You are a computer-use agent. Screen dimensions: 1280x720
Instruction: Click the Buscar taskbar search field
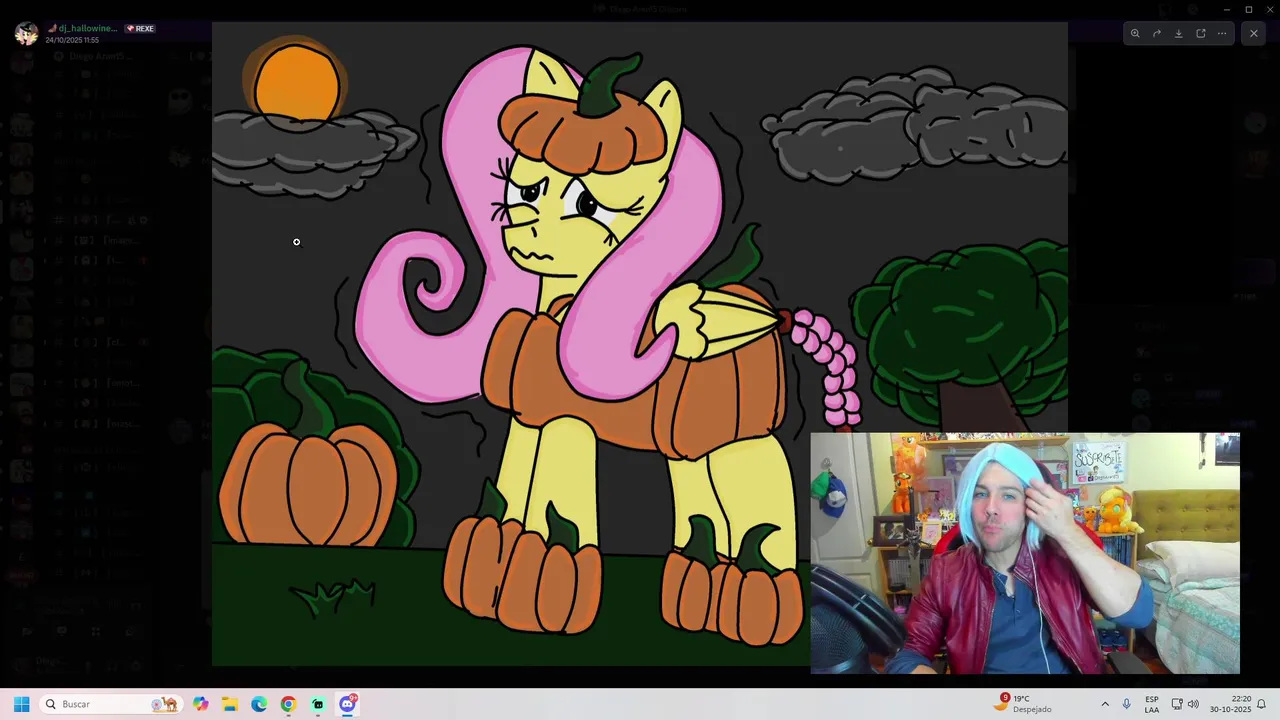coord(110,704)
